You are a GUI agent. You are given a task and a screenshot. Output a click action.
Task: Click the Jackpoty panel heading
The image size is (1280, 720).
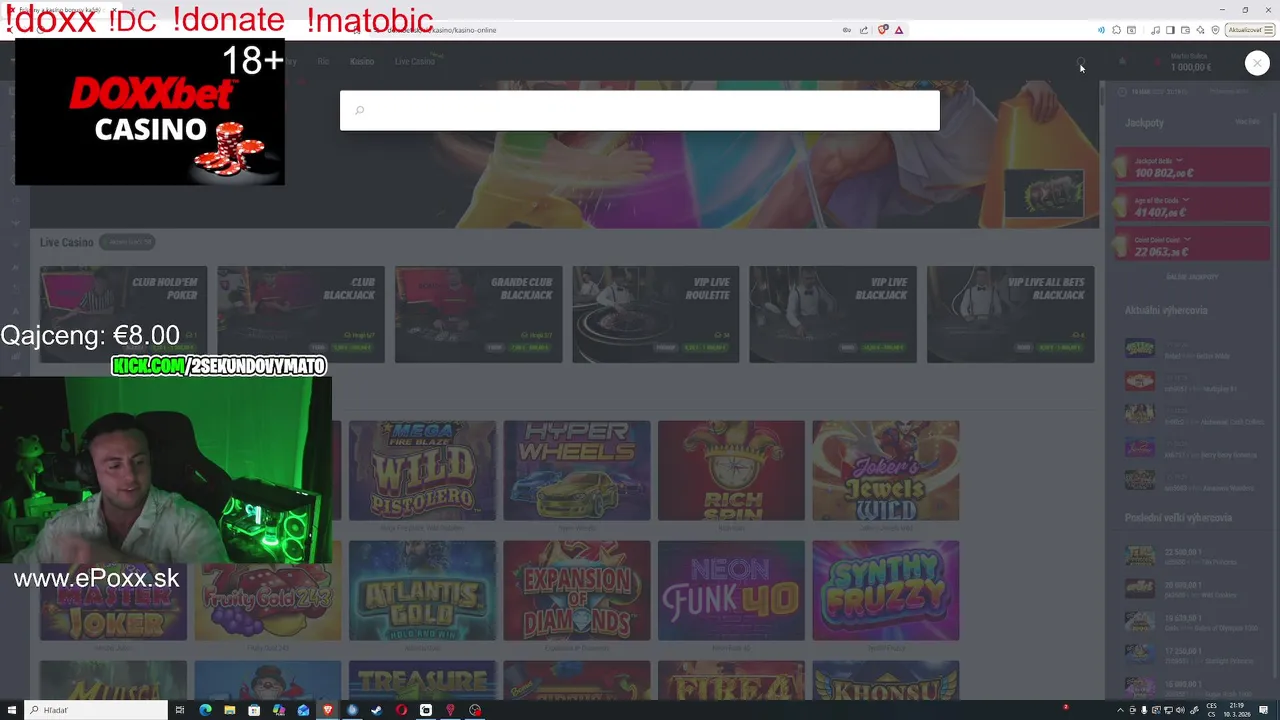tap(1144, 122)
